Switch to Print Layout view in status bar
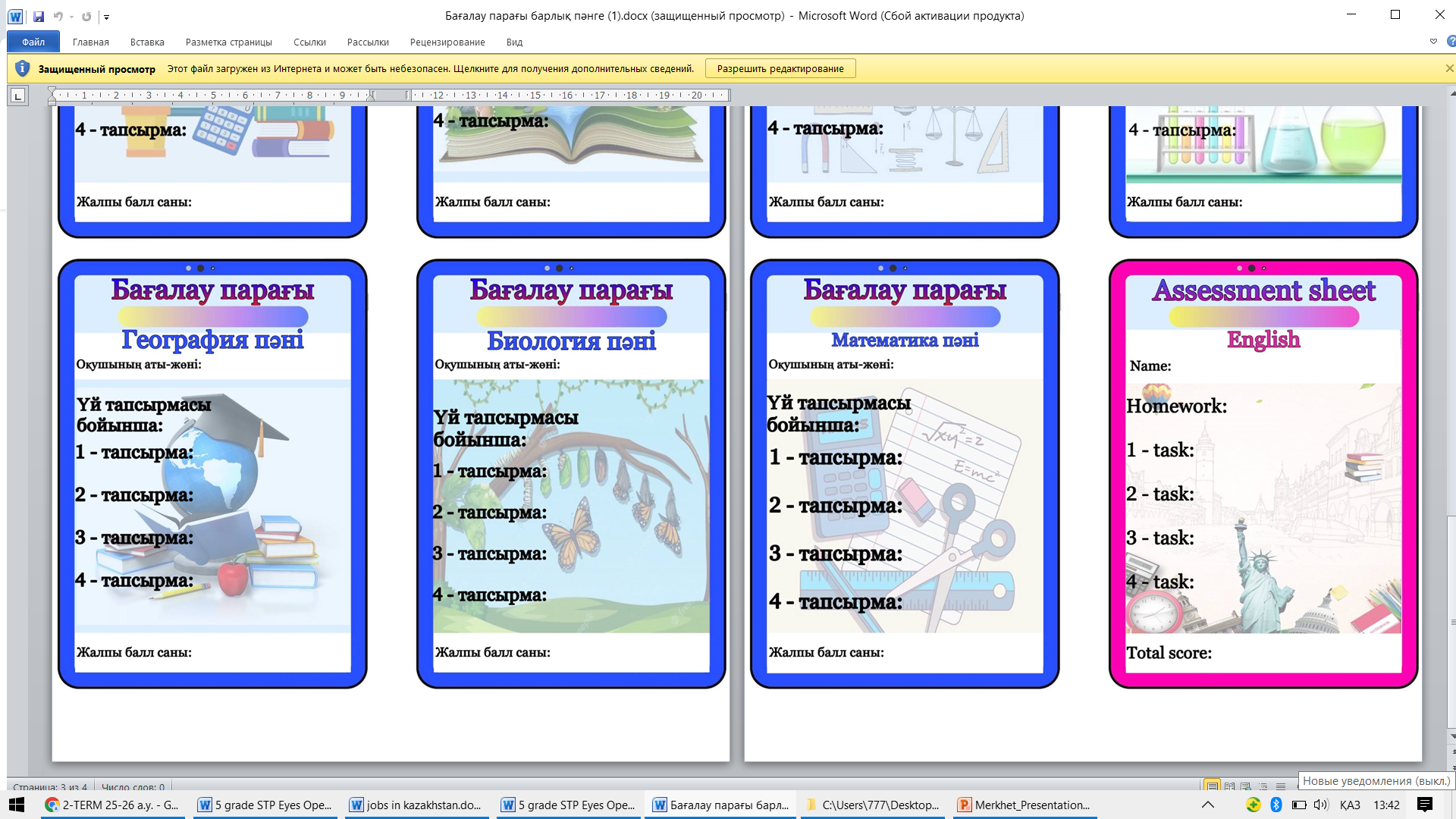The image size is (1456, 819). 1212,786
